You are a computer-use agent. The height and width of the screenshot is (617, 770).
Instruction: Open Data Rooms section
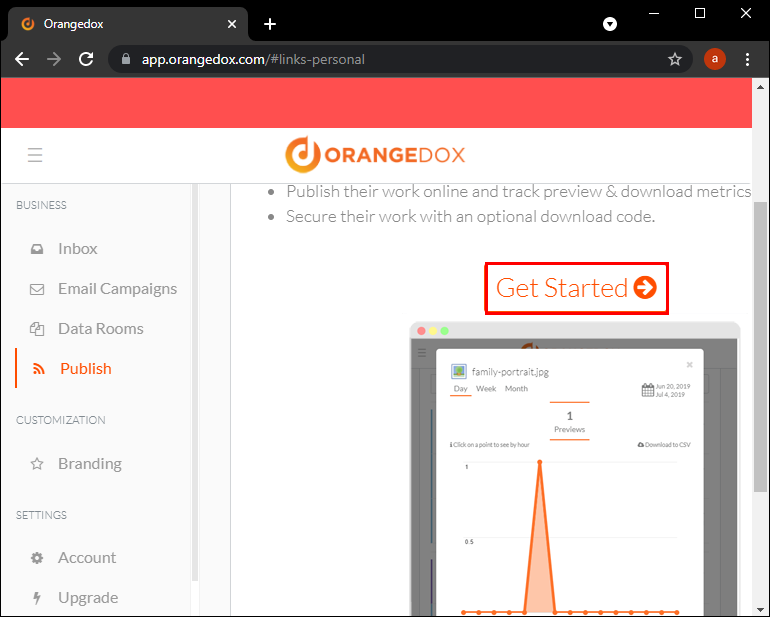pyautogui.click(x=101, y=329)
